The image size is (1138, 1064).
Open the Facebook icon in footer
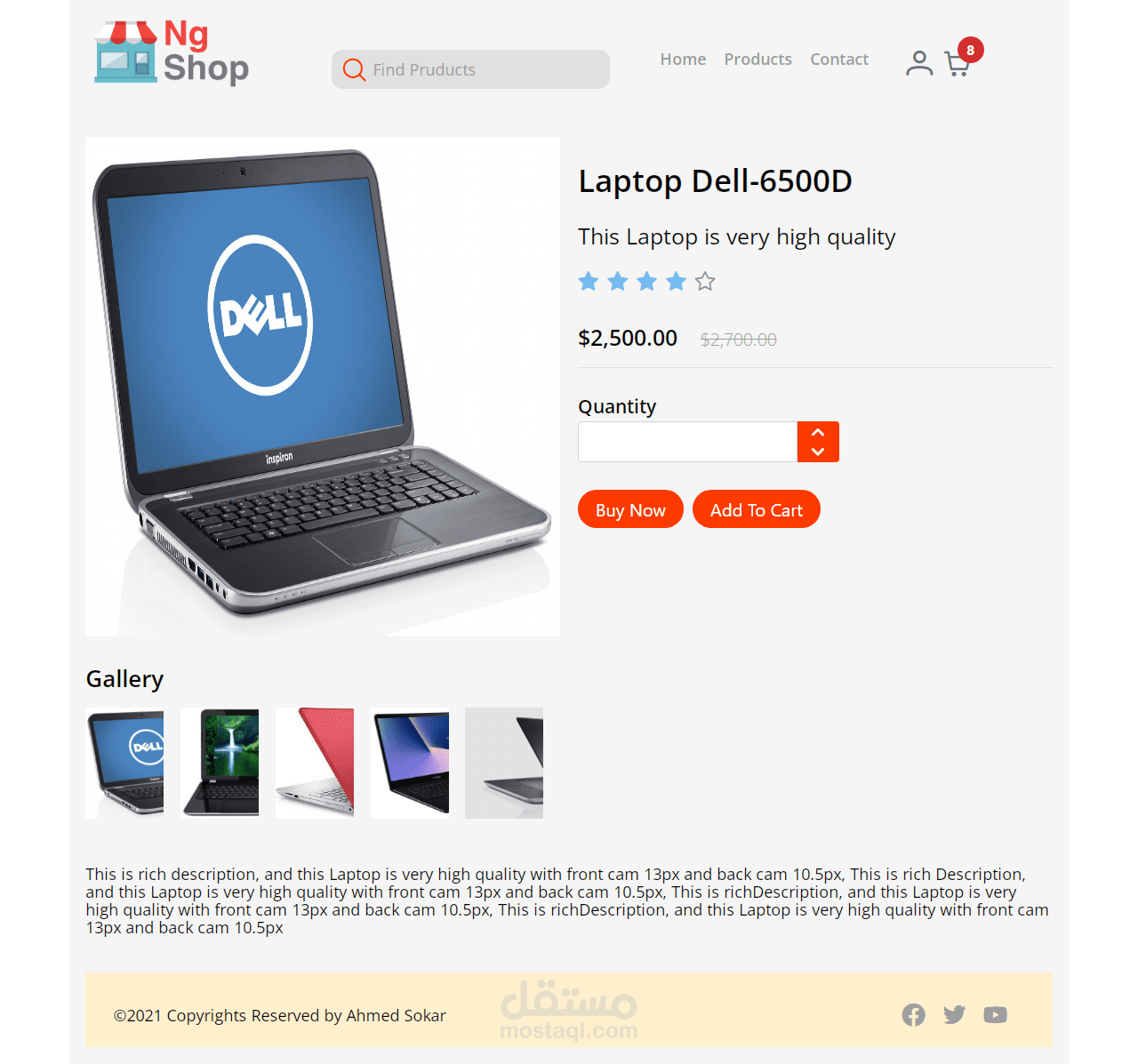click(913, 1015)
